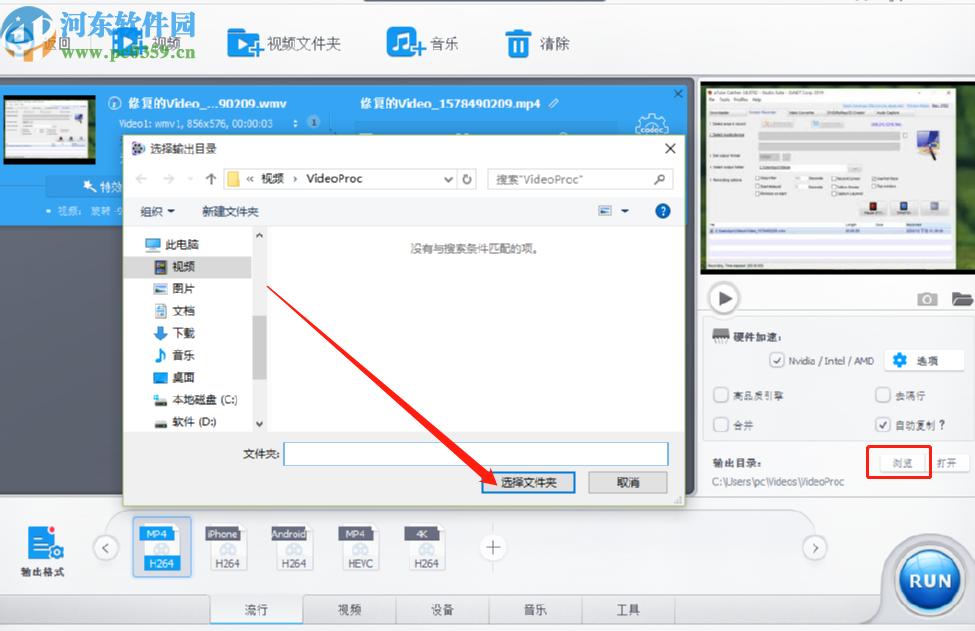975x631 pixels.
Task: Click the folder name input field
Action: click(x=476, y=454)
